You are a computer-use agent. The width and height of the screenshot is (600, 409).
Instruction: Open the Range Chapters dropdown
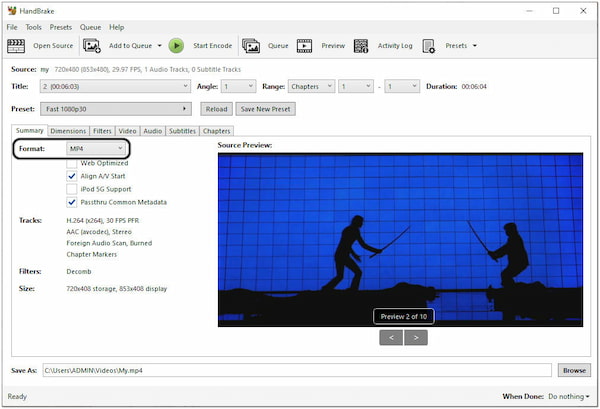point(310,87)
